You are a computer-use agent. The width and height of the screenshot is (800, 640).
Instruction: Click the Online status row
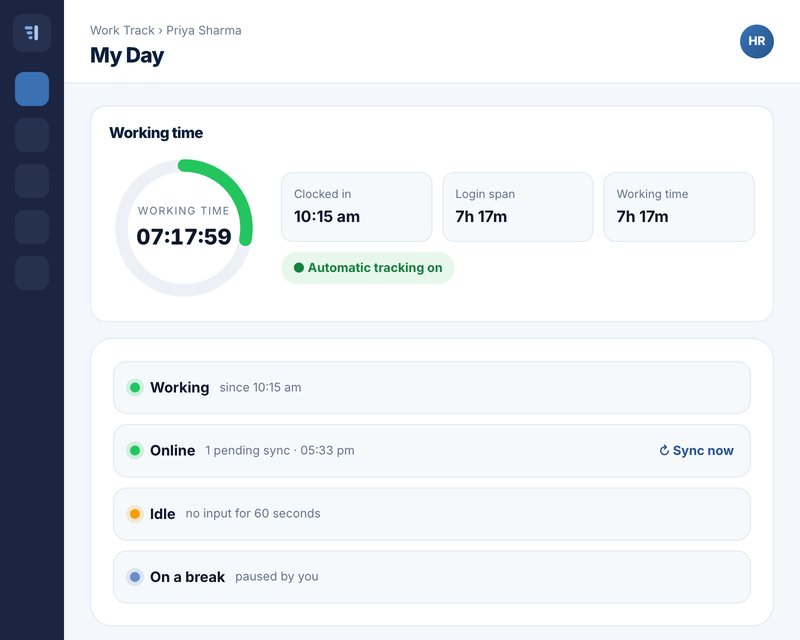432,451
